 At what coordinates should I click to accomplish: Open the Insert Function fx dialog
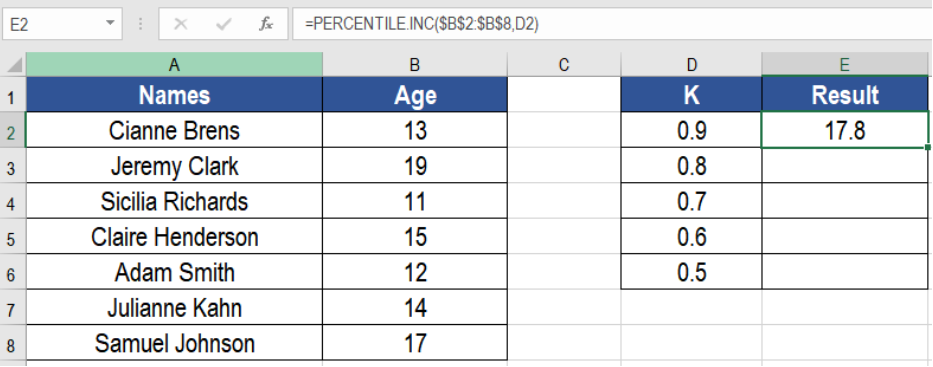(x=266, y=24)
